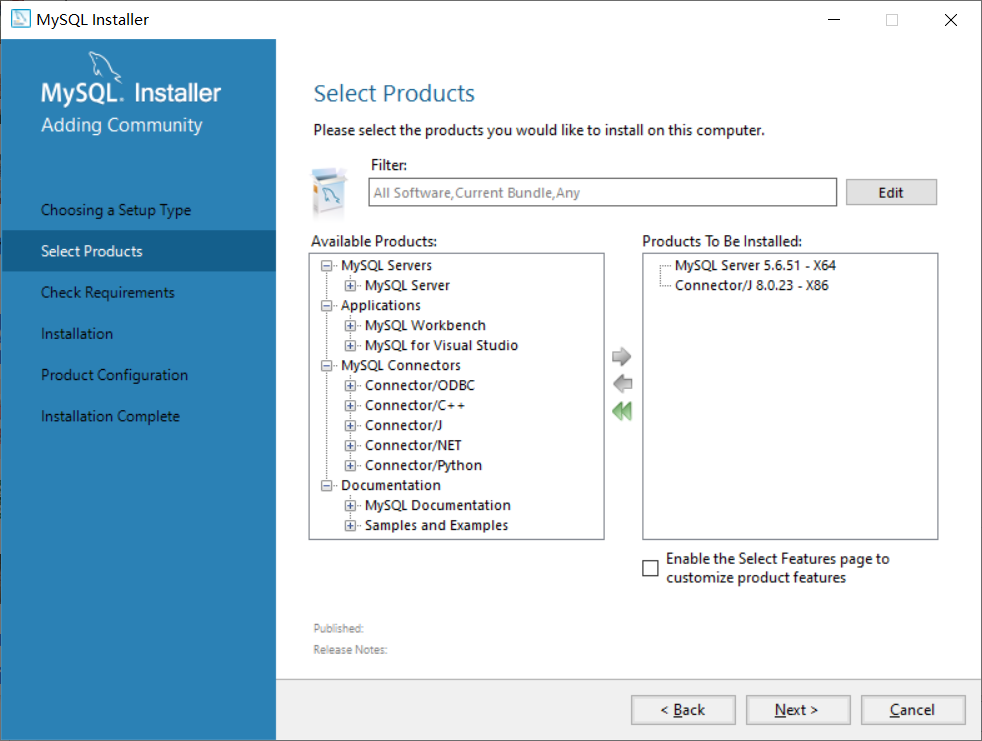
Task: Select the Connector/ODBC tree label
Action: [x=420, y=386]
